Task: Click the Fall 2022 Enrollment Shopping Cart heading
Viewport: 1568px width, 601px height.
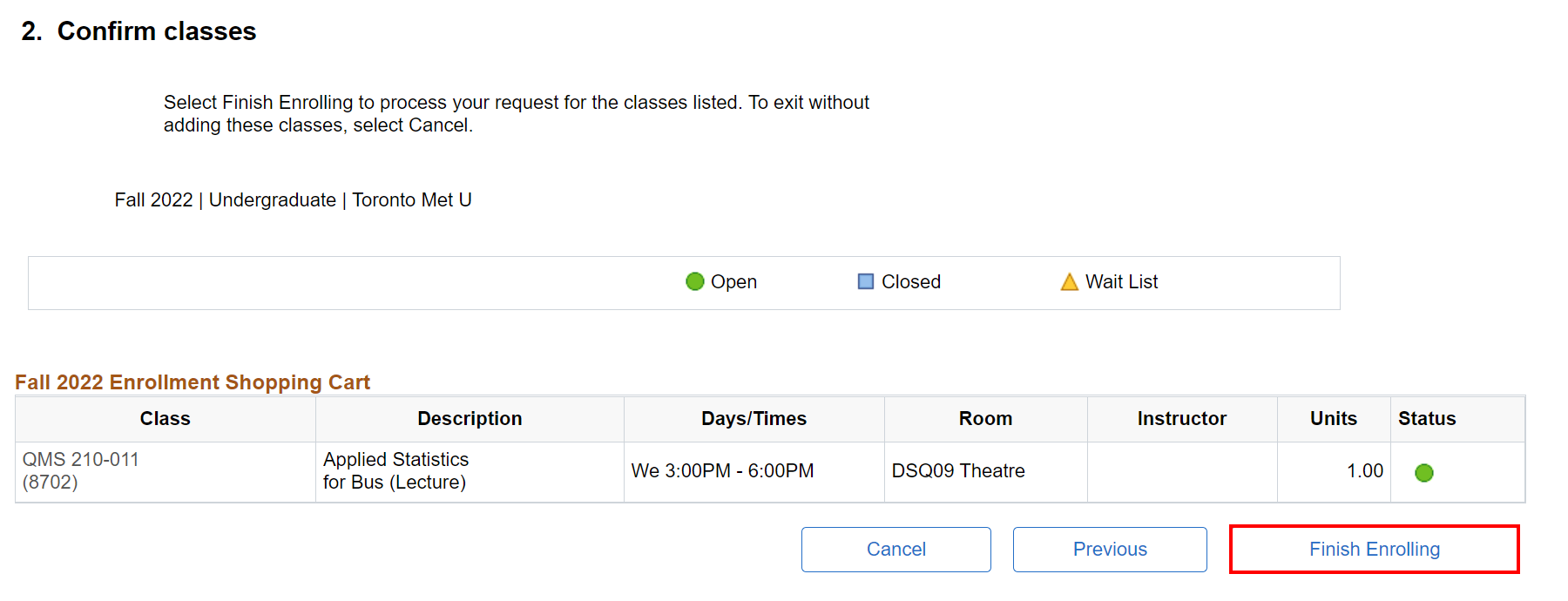Action: pos(193,382)
